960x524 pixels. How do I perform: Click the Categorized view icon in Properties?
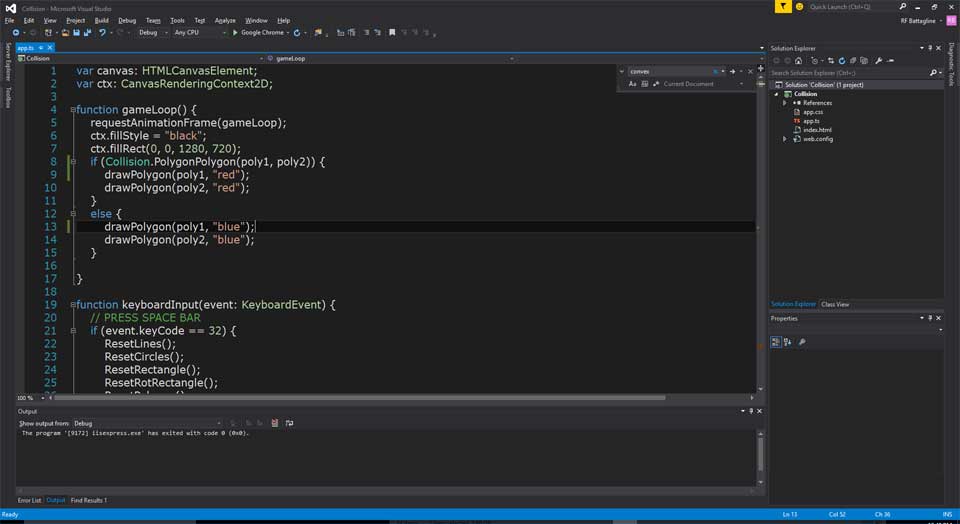tap(776, 342)
